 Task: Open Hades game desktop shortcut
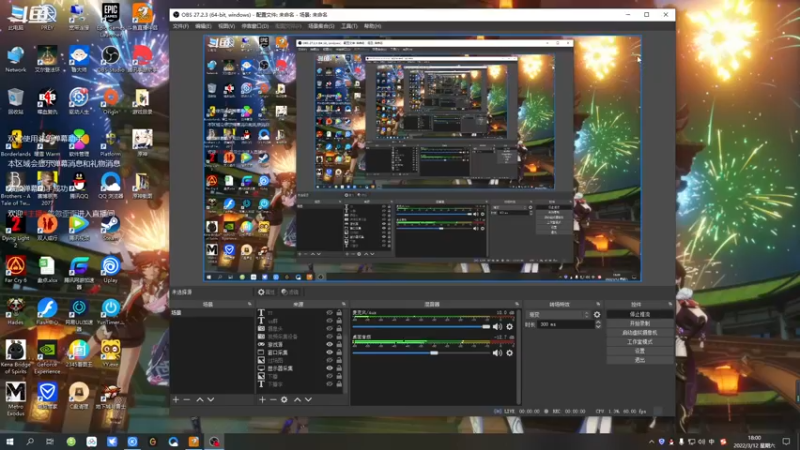[15, 311]
